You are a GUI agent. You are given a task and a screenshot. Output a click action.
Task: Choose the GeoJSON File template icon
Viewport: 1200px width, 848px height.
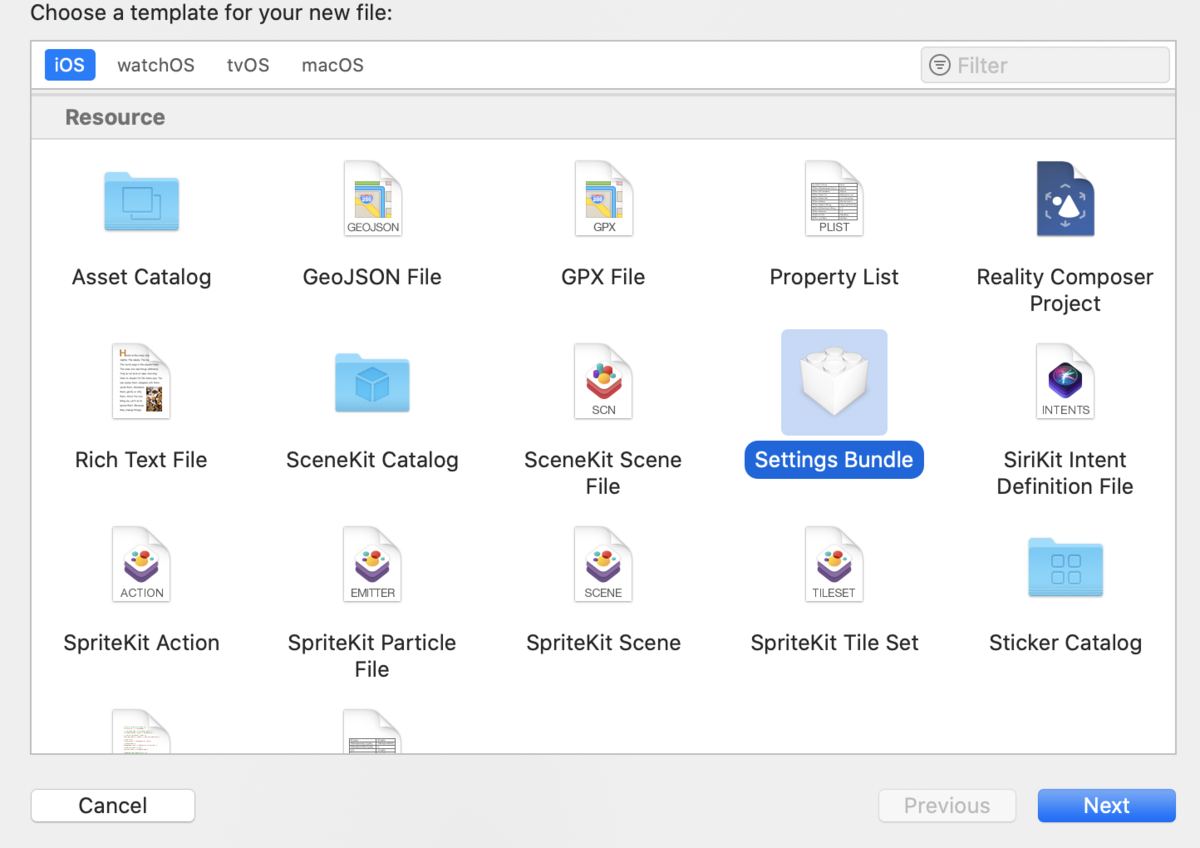pos(372,199)
